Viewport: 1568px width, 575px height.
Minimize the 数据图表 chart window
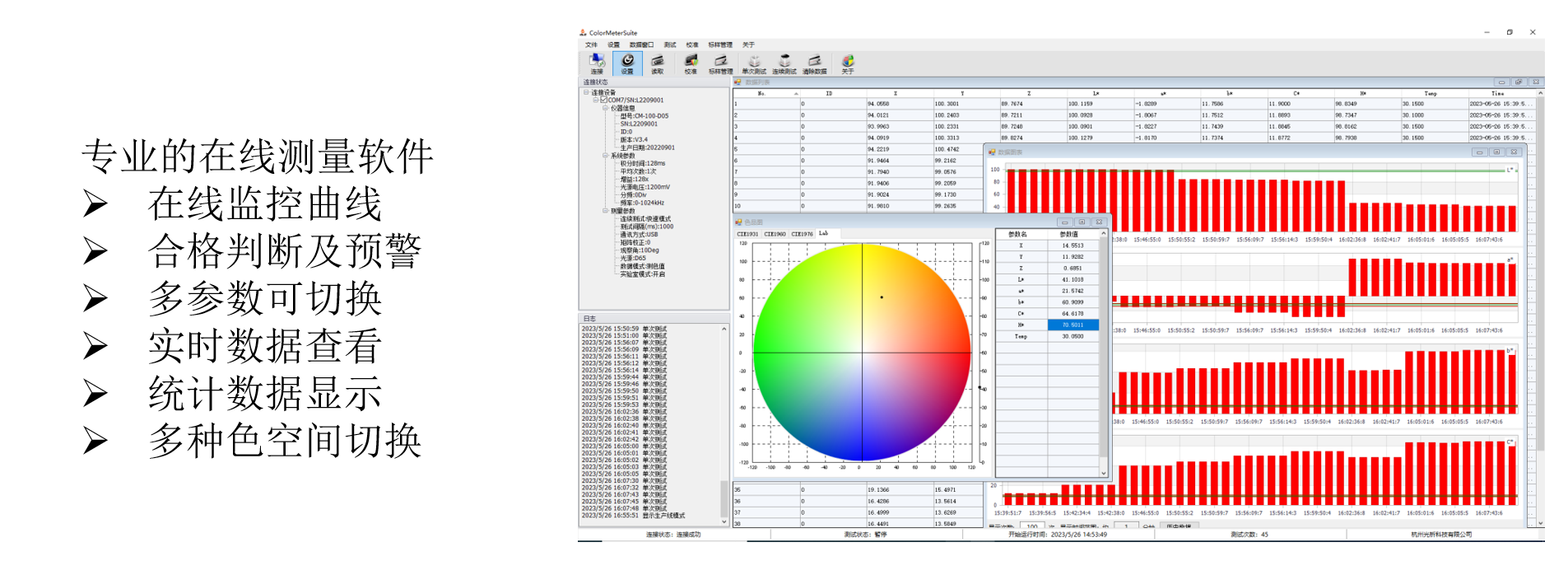click(x=1479, y=152)
